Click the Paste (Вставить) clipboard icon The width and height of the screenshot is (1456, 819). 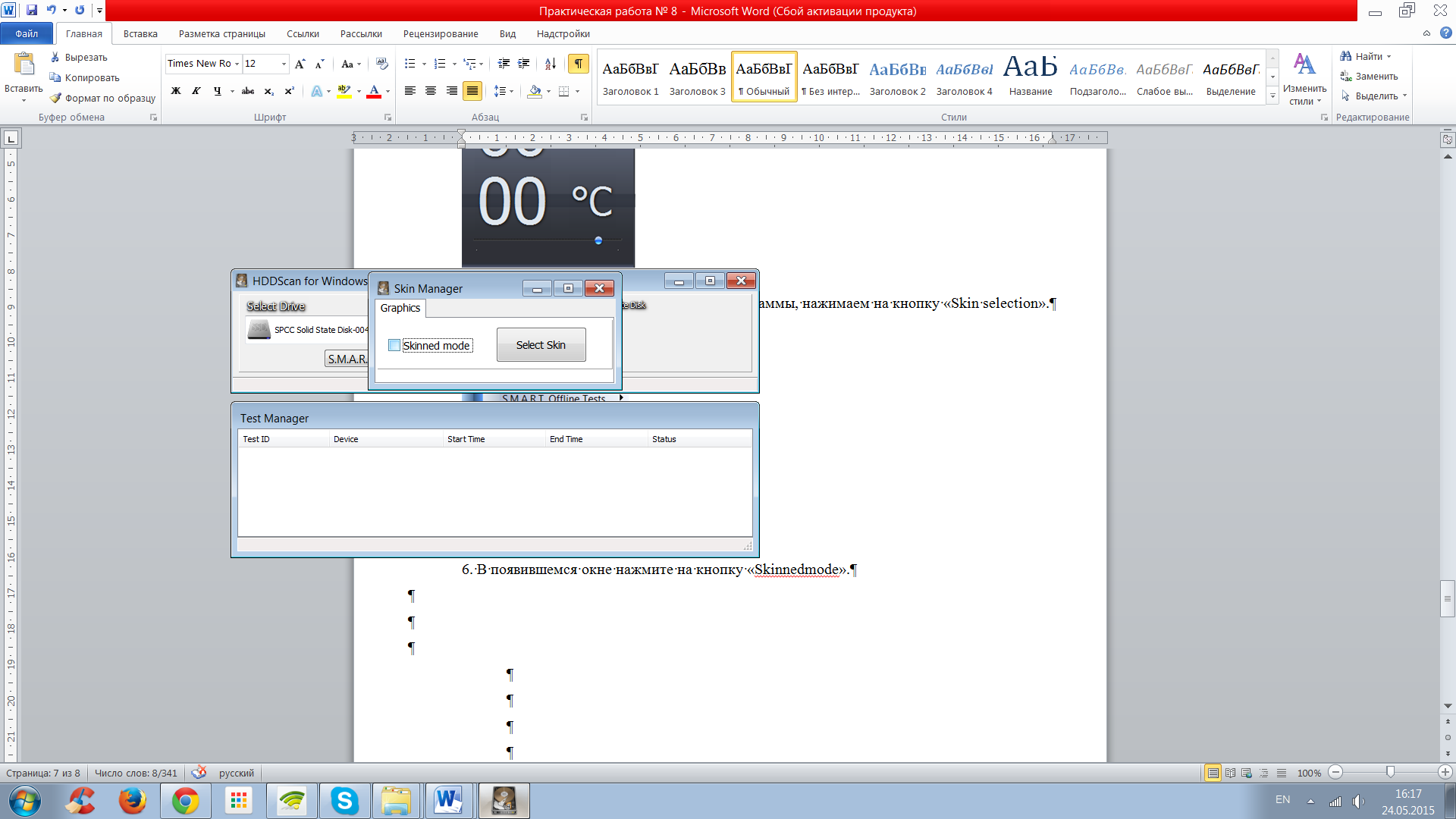[24, 64]
